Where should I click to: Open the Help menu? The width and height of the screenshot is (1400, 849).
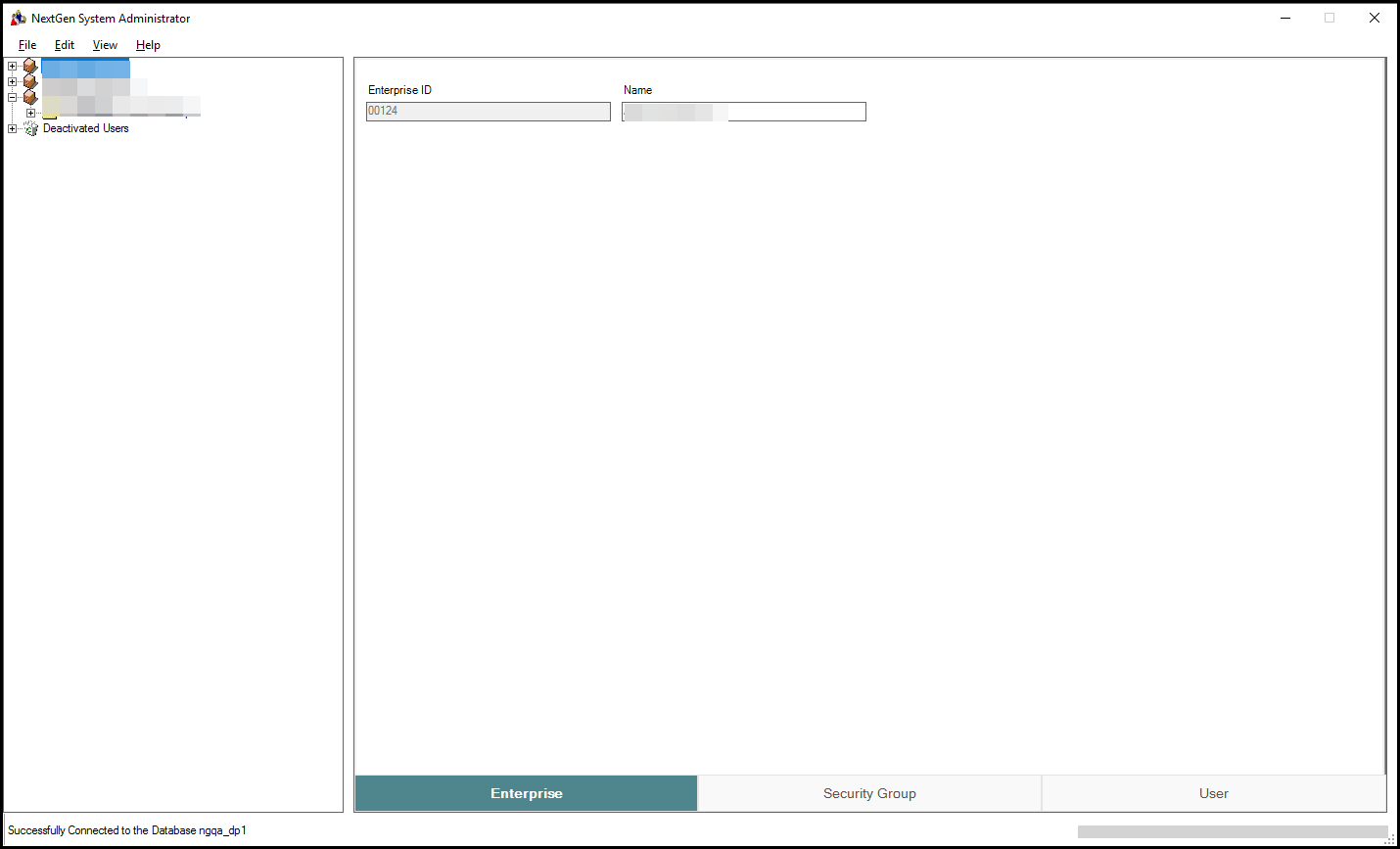[x=148, y=45]
